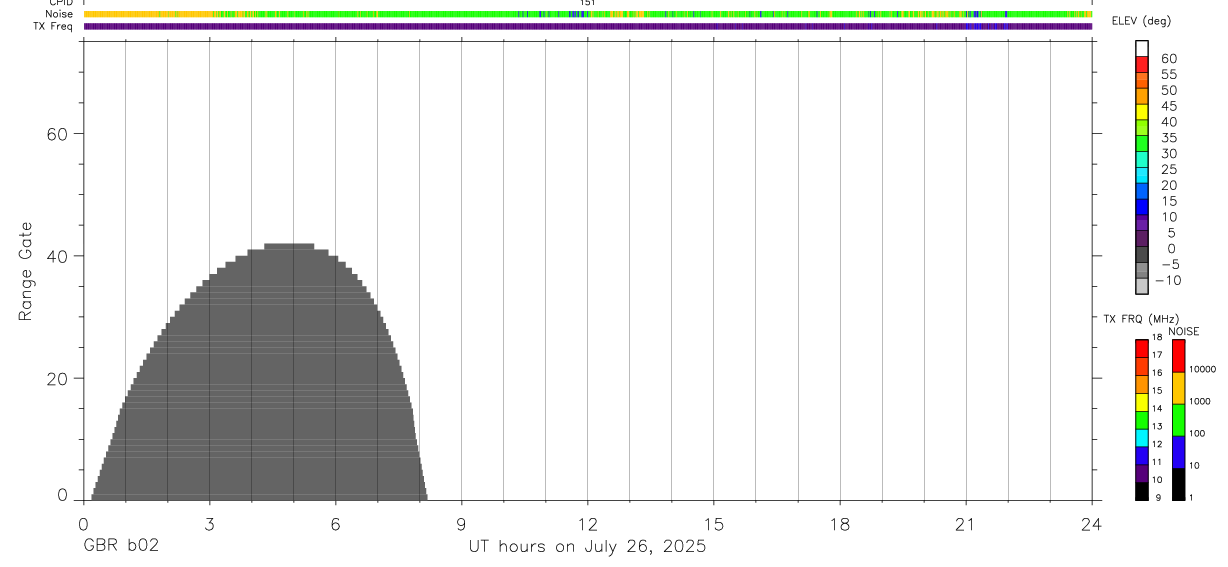Click the orange swatch in the NOISE bar
1228x567 pixels.
tap(1178, 388)
